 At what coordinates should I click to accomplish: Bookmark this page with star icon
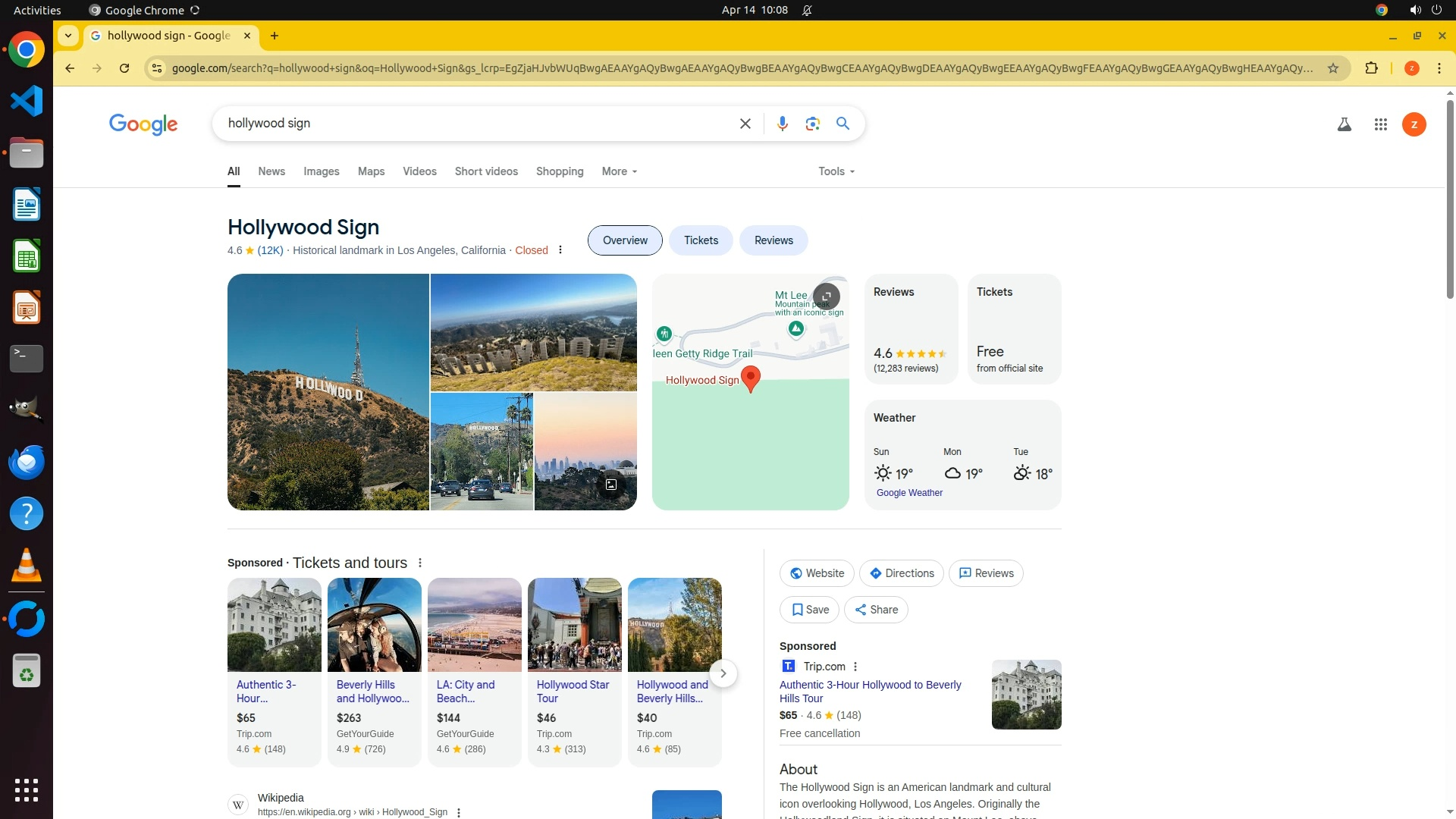1332,68
